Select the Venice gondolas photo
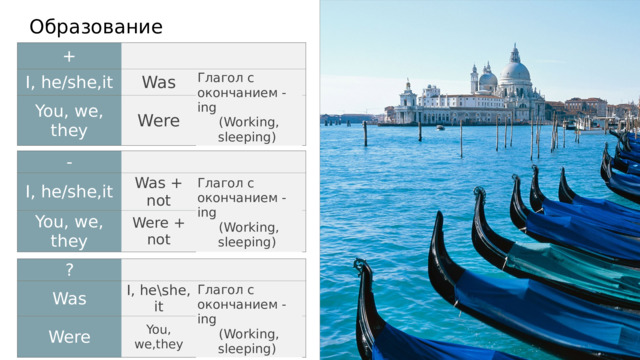 pyautogui.click(x=480, y=180)
